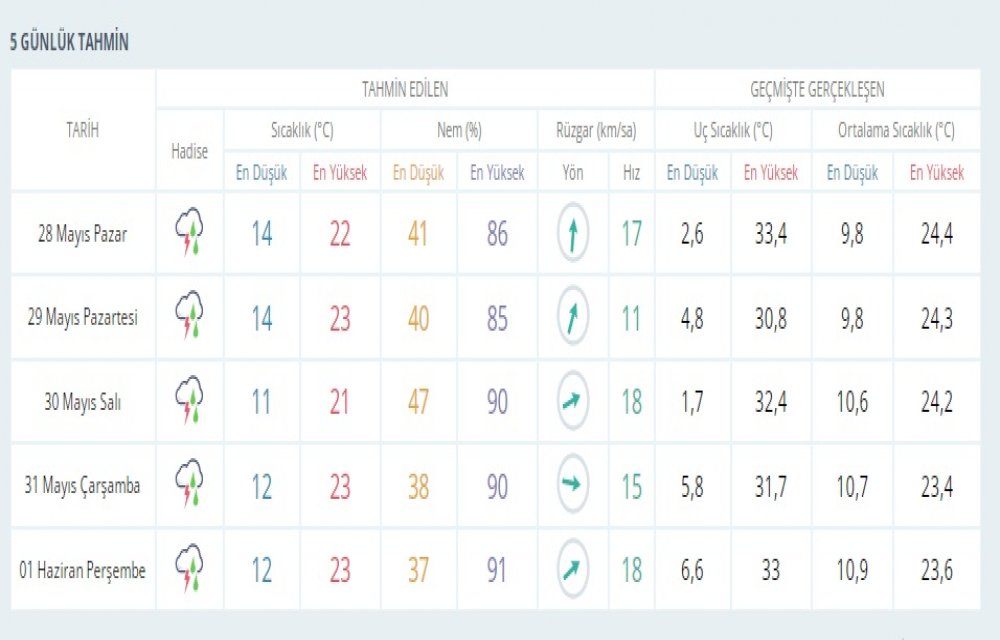Click the thunderstorm icon for 01 Haziran Perşembe

(x=189, y=569)
